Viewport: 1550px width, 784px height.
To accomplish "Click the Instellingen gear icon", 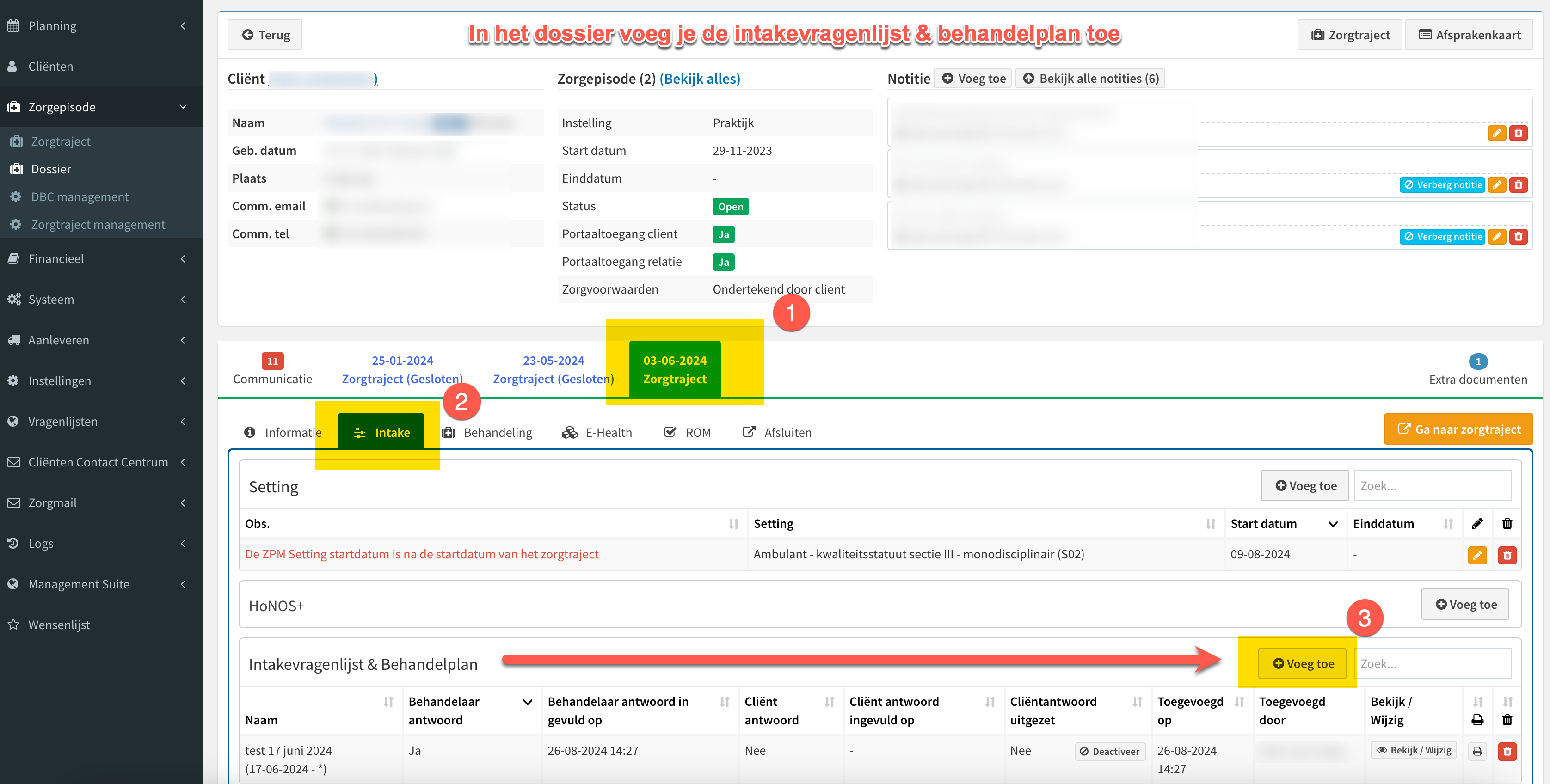I will pyautogui.click(x=13, y=380).
